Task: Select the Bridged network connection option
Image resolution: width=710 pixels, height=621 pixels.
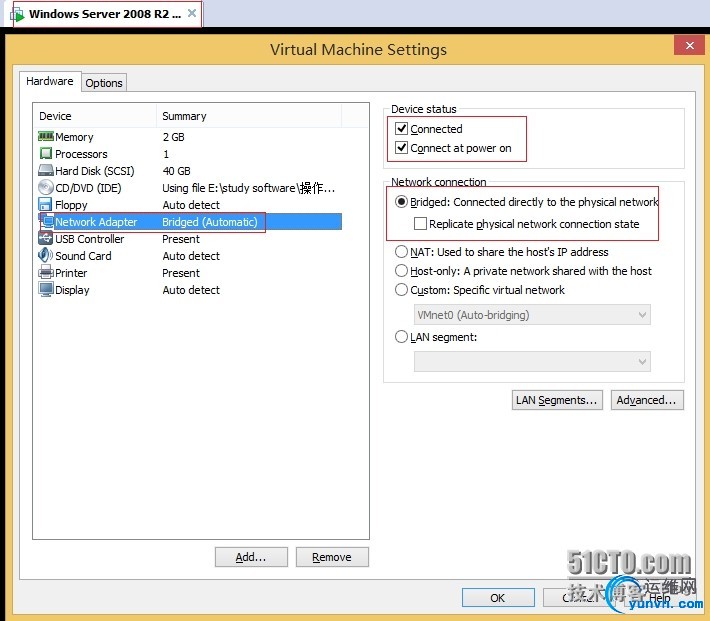Action: pyautogui.click(x=401, y=202)
